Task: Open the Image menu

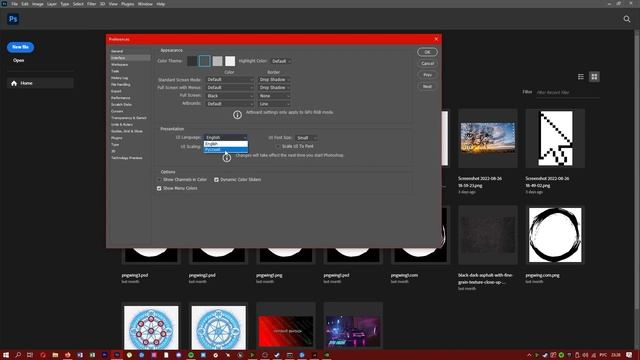Action: point(38,4)
